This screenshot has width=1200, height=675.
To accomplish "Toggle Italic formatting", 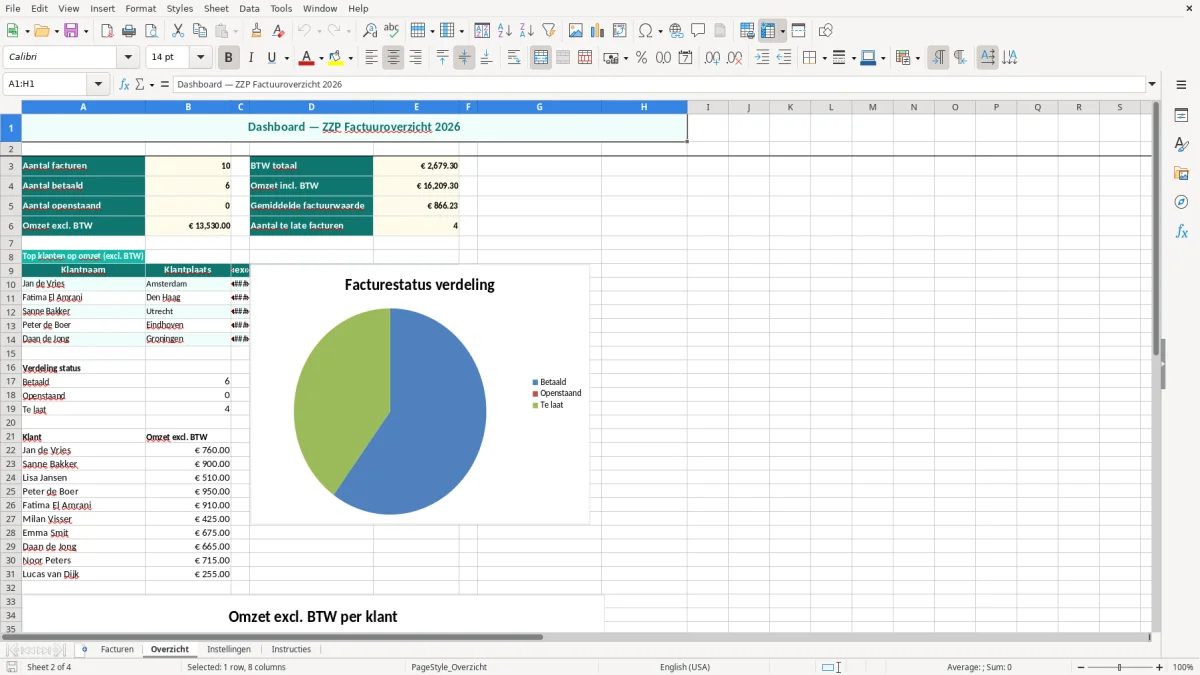I will pyautogui.click(x=251, y=58).
